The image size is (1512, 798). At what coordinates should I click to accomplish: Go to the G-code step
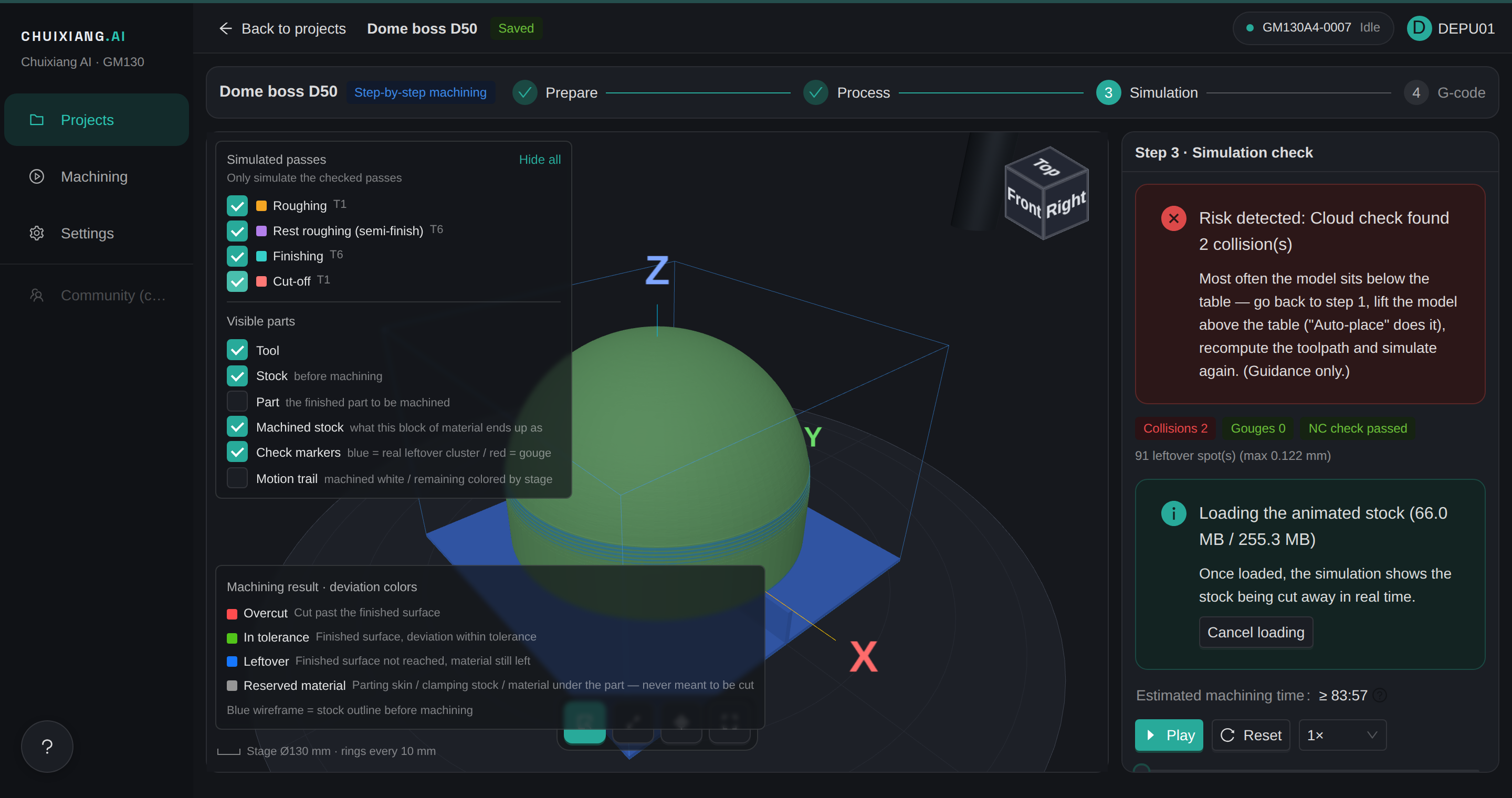tap(1444, 93)
